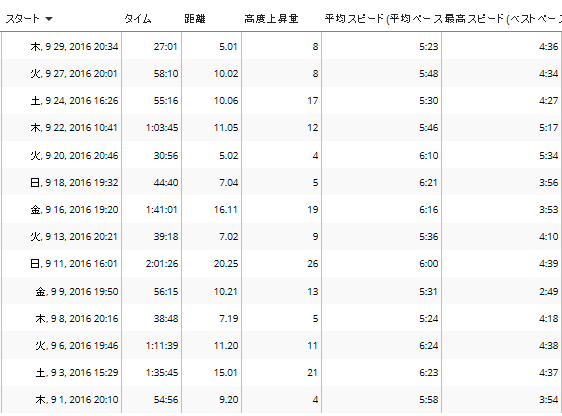The height and width of the screenshot is (416, 562).
Task: Click the time value 56:15
Action: tap(166, 291)
